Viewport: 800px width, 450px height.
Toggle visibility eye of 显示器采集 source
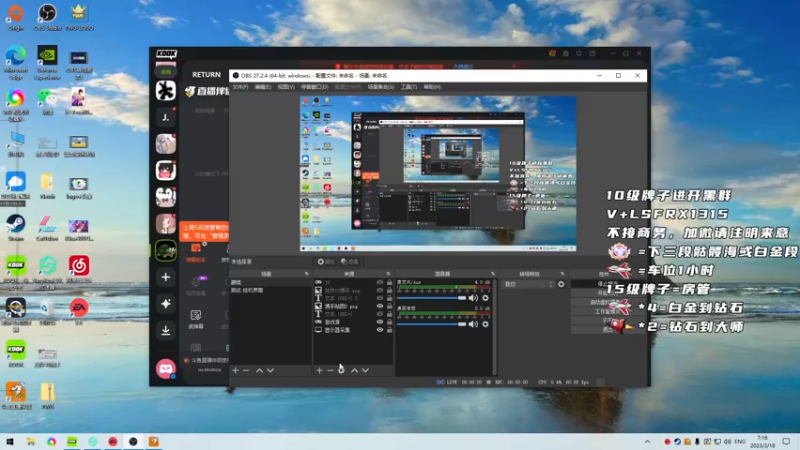click(x=380, y=330)
